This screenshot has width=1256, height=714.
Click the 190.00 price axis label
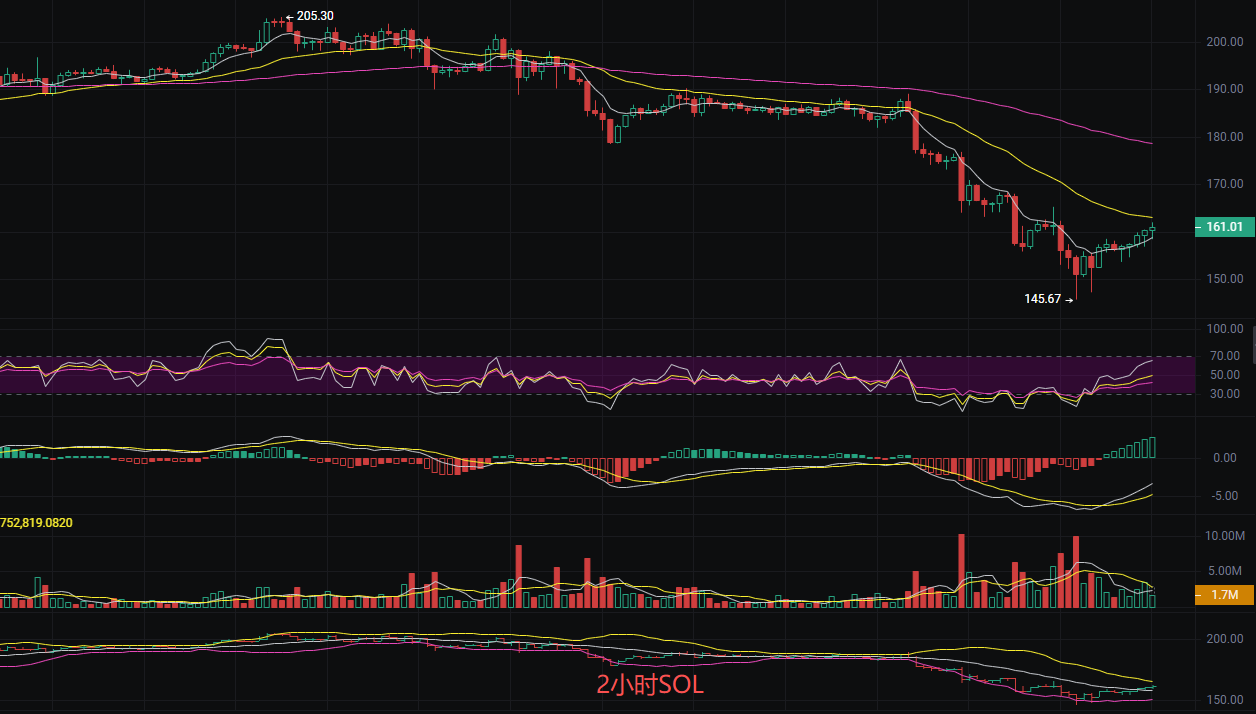tap(1224, 89)
